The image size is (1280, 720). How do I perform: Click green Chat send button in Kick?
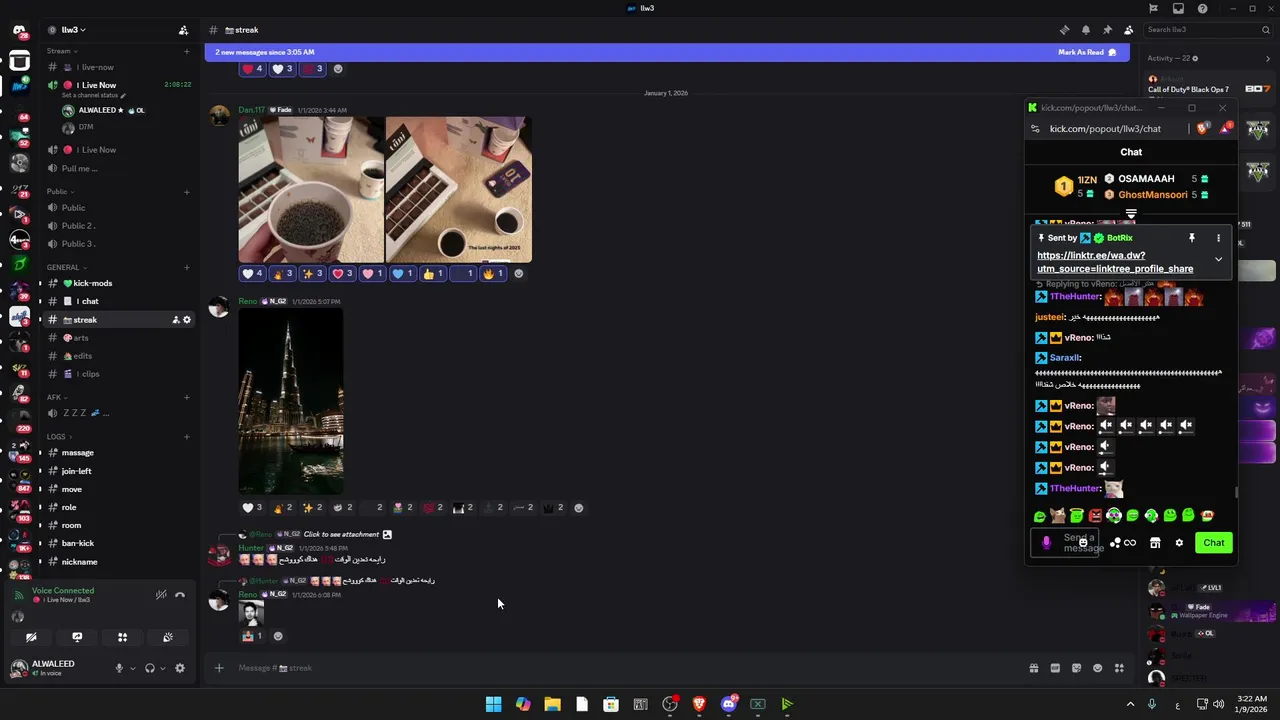(x=1213, y=542)
